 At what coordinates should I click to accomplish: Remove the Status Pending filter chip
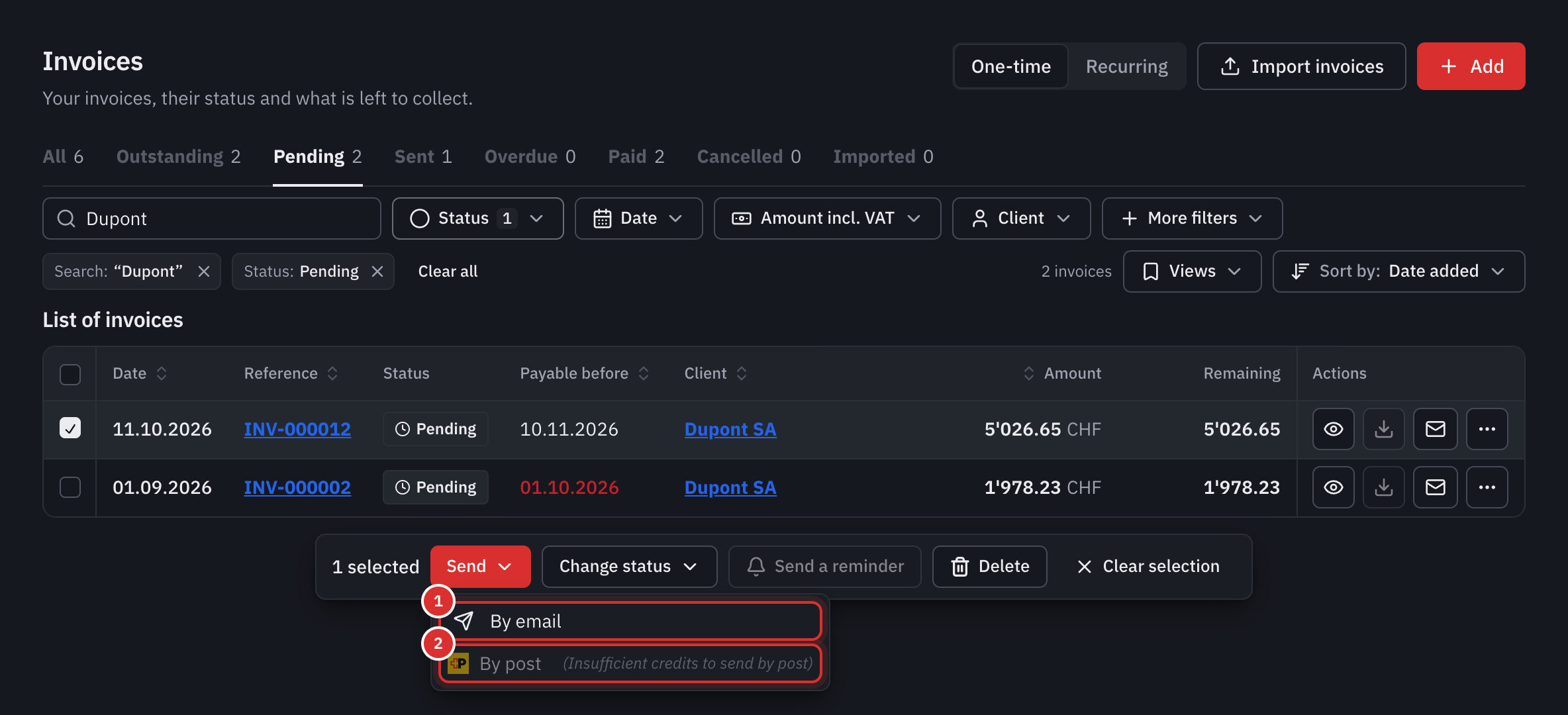coord(377,271)
